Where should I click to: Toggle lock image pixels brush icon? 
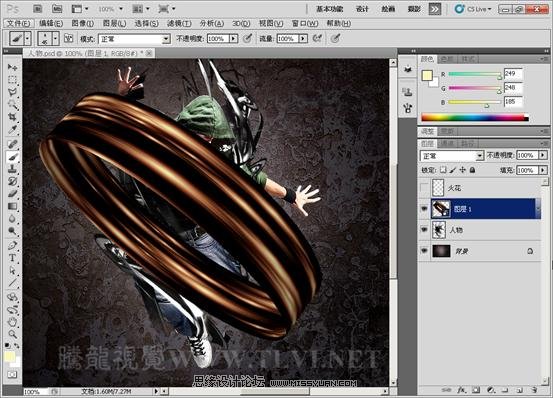pos(453,170)
